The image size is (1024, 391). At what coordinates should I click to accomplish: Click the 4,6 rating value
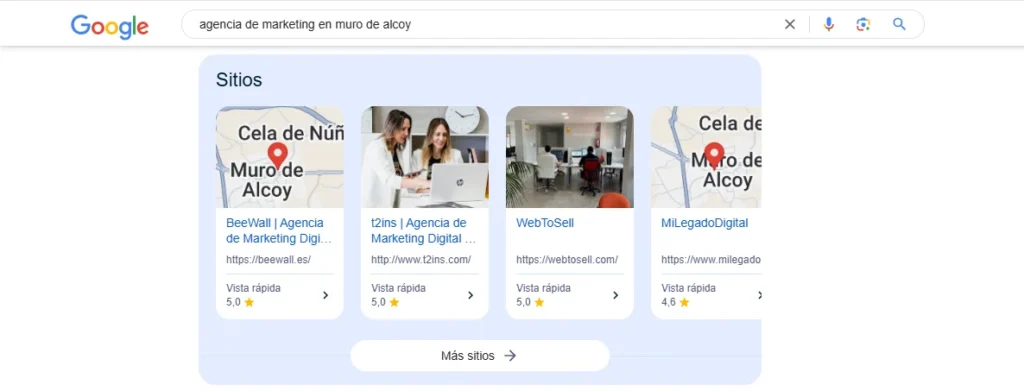coord(668,302)
